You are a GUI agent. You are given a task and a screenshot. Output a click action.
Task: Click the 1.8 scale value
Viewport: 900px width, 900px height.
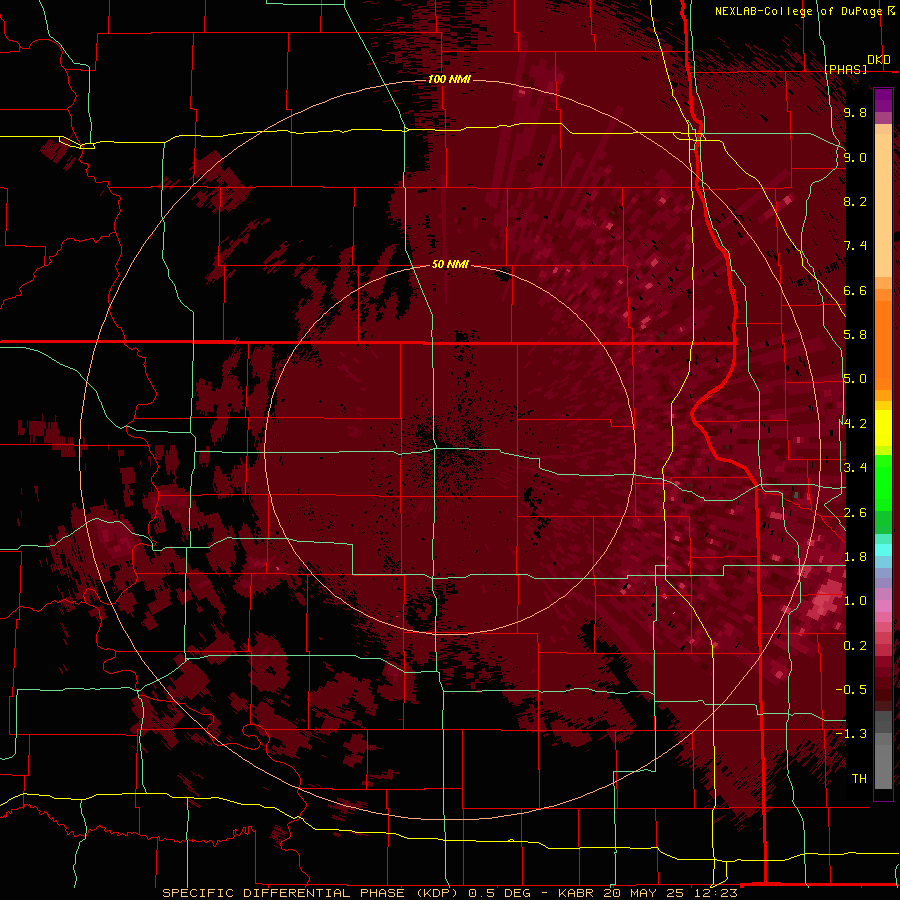tap(855, 557)
